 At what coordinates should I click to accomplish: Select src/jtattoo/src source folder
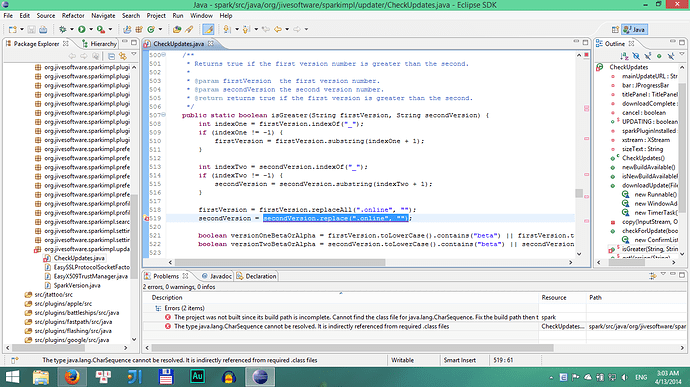(x=53, y=295)
